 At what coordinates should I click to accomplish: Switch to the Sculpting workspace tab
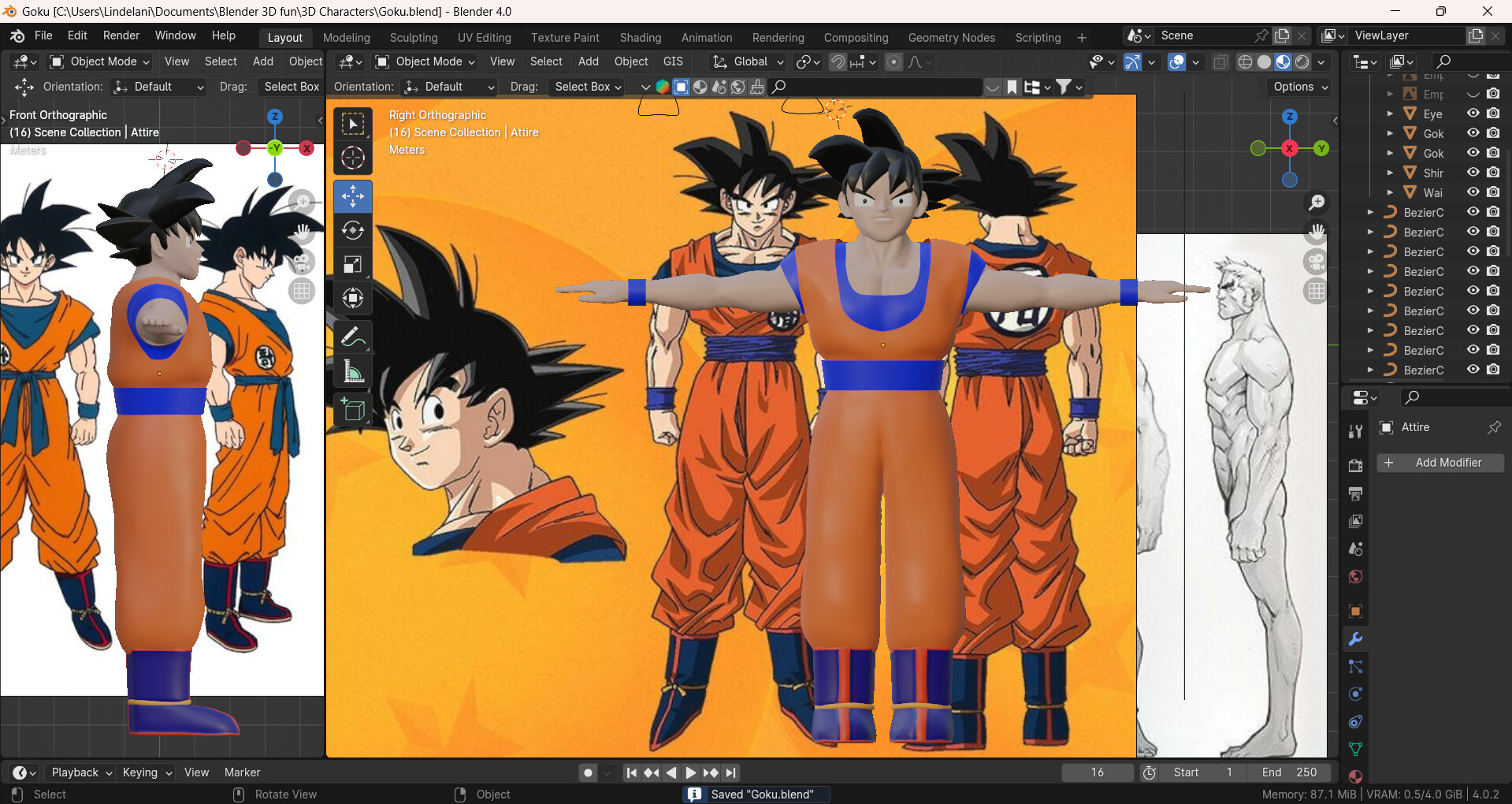(414, 38)
